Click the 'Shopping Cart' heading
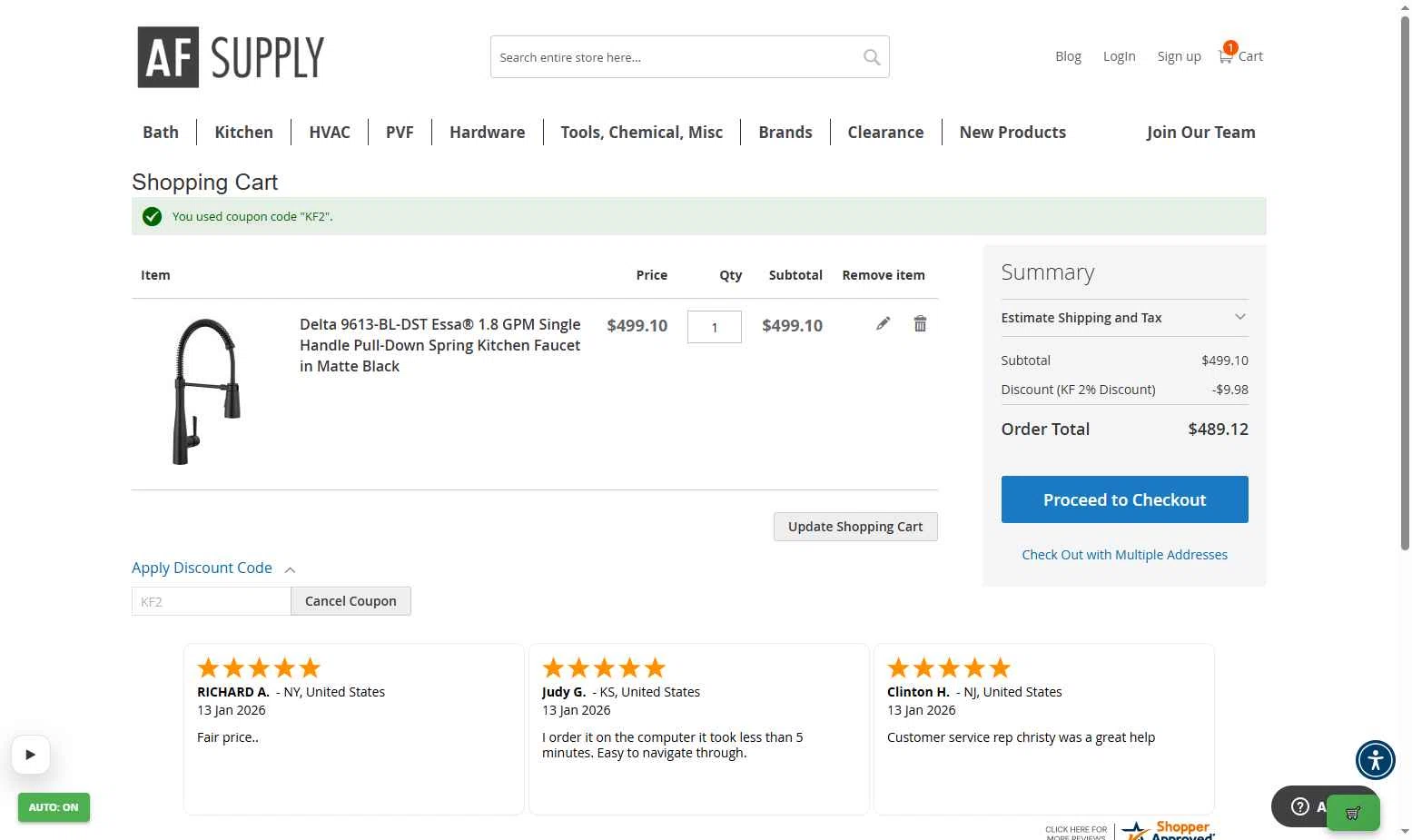The height and width of the screenshot is (840, 1412). (x=205, y=182)
